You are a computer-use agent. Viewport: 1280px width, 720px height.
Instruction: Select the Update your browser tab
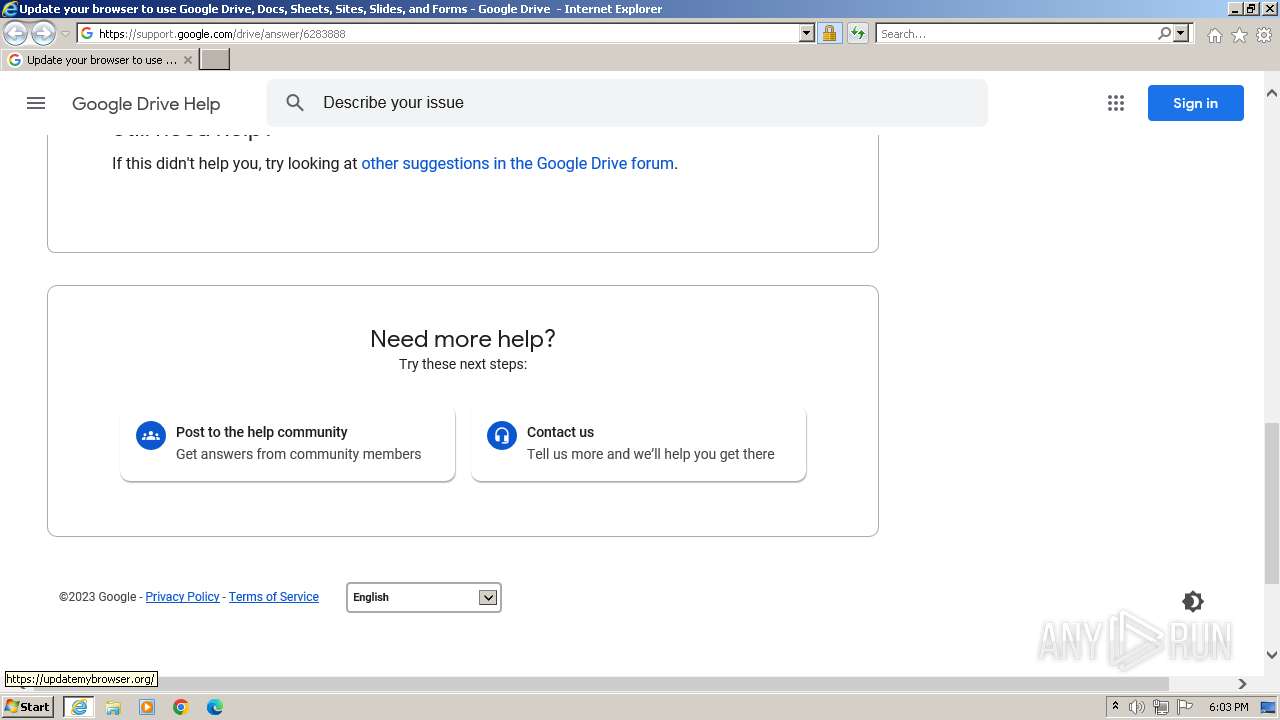pos(100,60)
